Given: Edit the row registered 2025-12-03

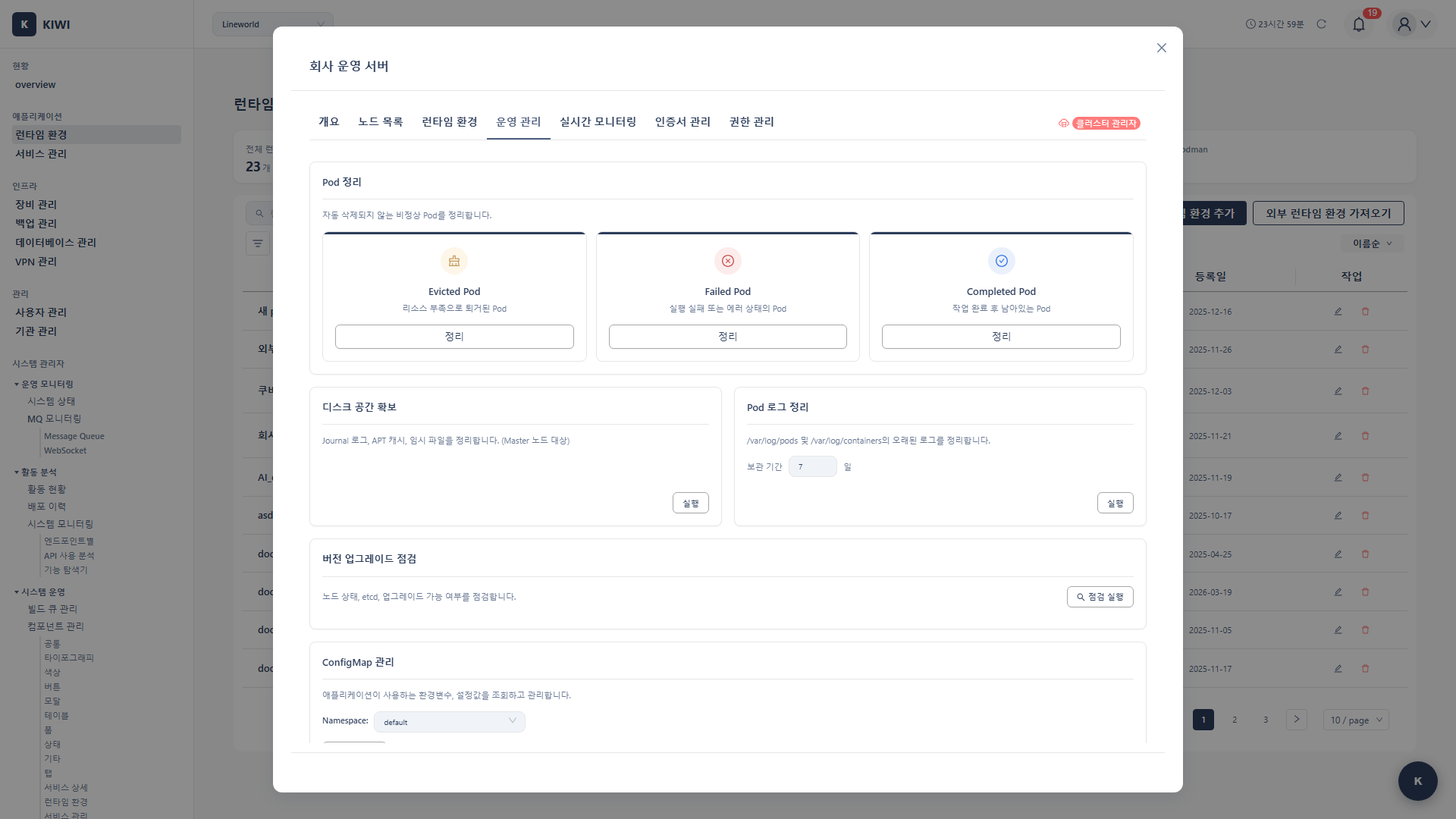Looking at the screenshot, I should click(1338, 391).
